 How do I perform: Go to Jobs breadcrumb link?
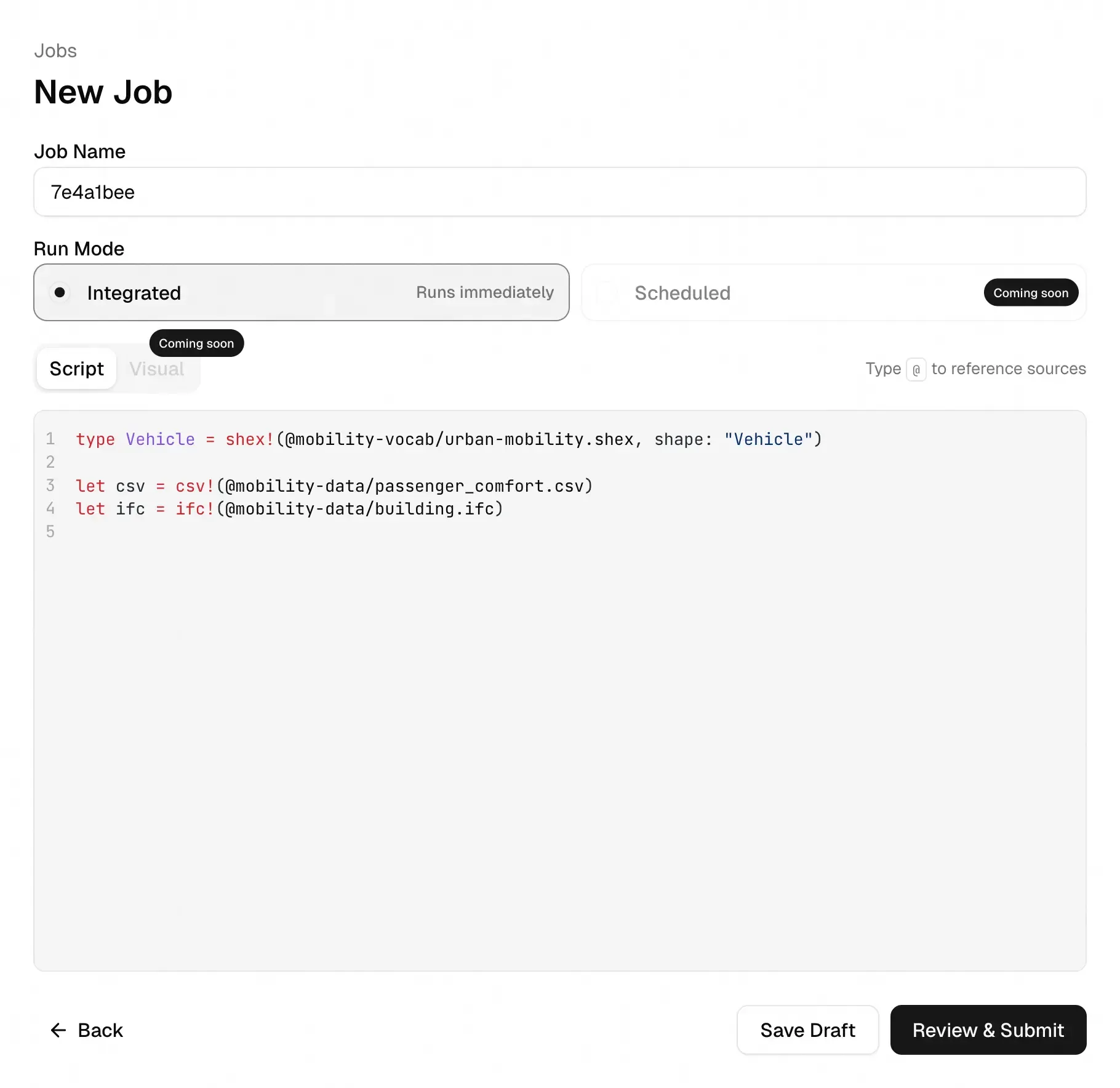click(55, 50)
